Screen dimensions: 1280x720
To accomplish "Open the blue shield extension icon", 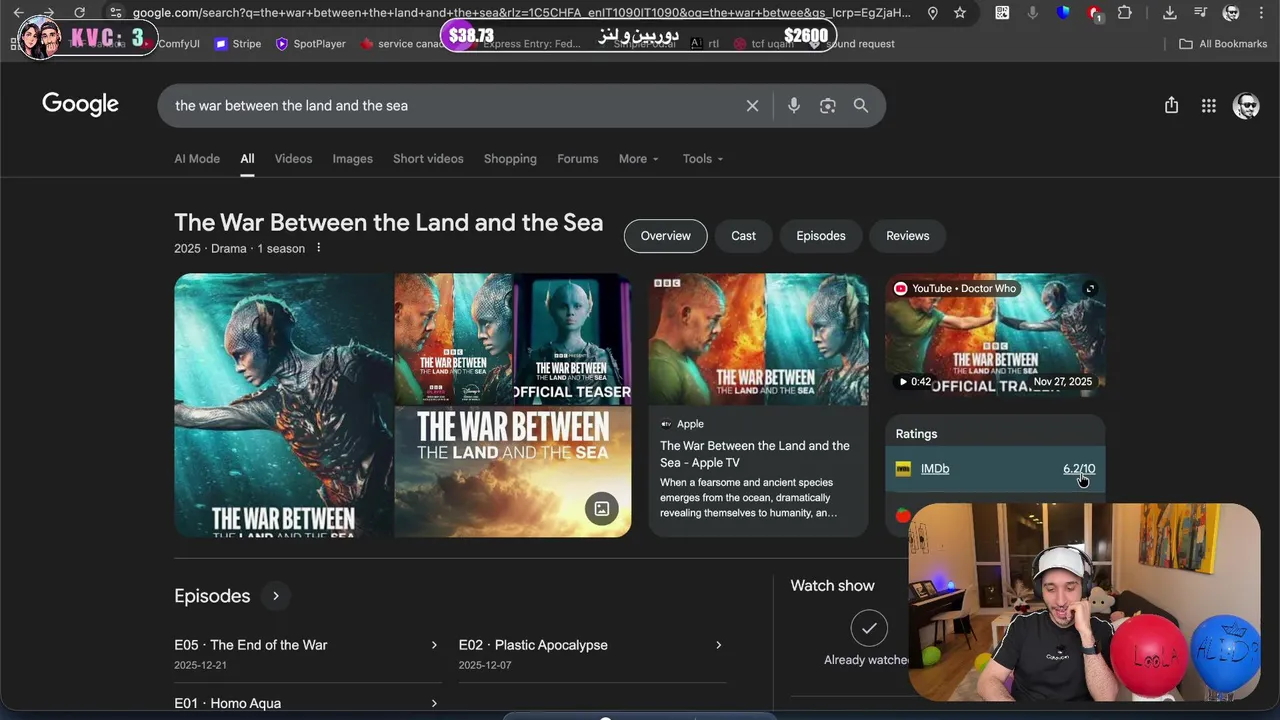I will coord(1063,13).
